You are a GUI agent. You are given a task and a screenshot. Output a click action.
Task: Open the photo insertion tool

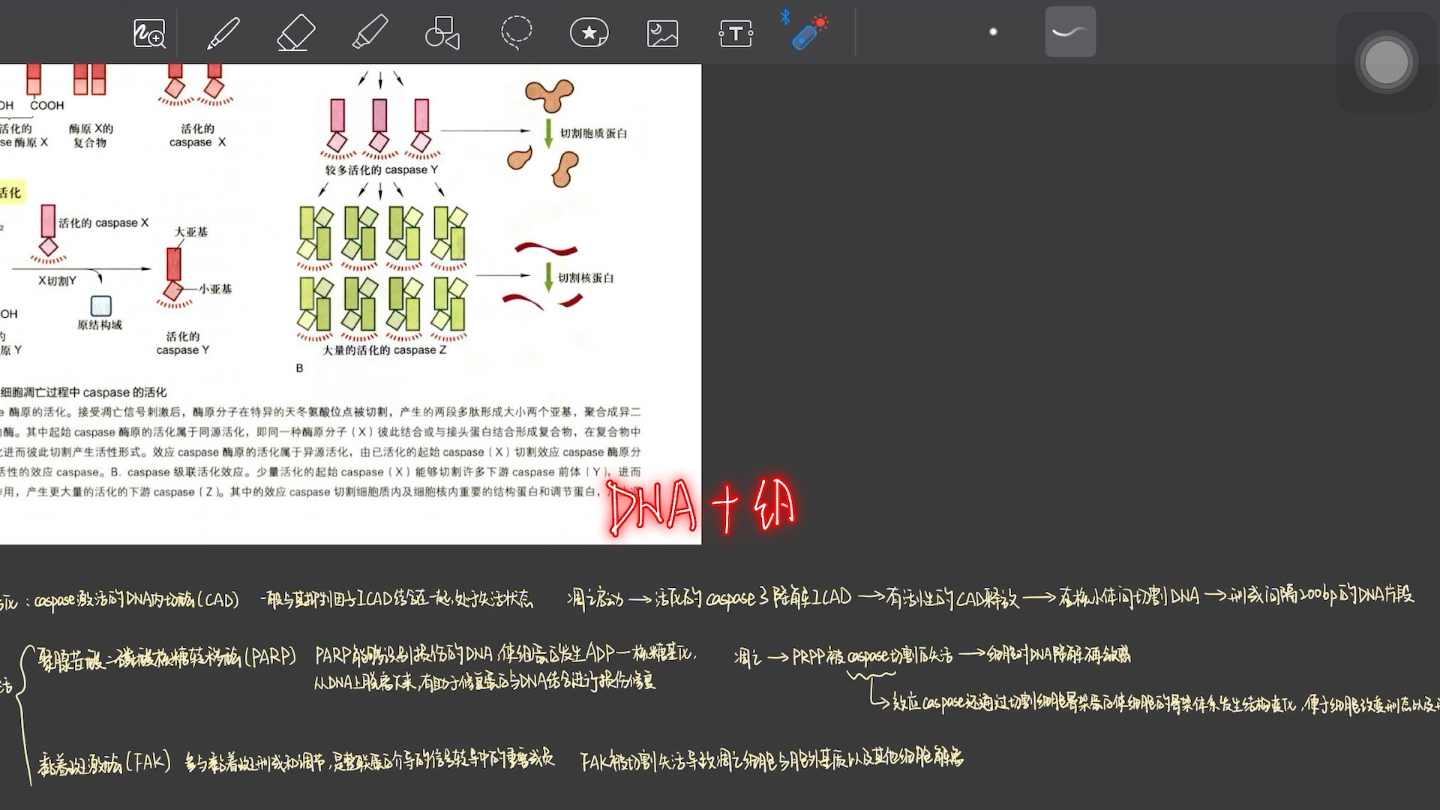[x=662, y=31]
